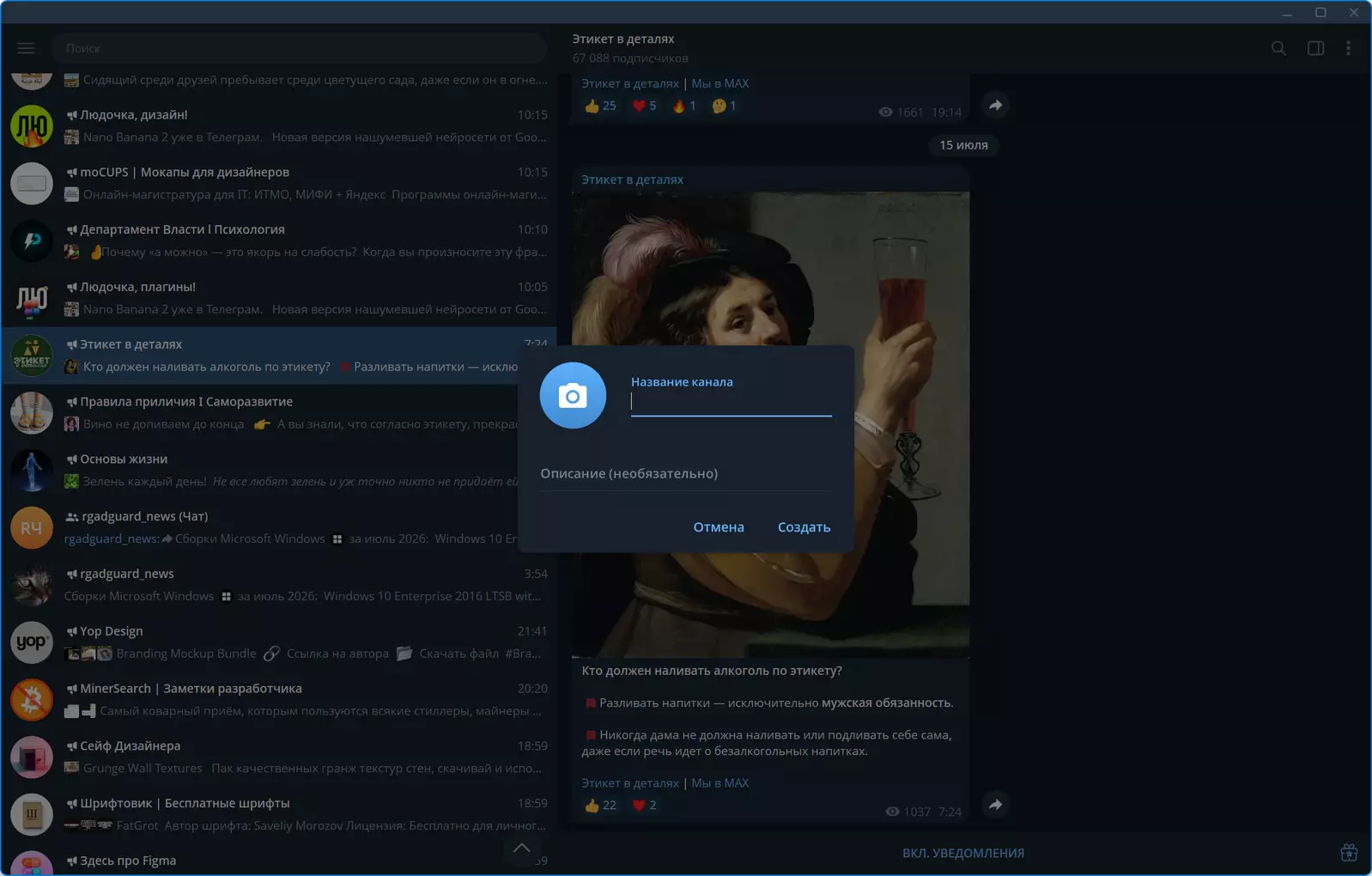Open the three-dot channel options menu
The image size is (1372, 876).
1348,48
